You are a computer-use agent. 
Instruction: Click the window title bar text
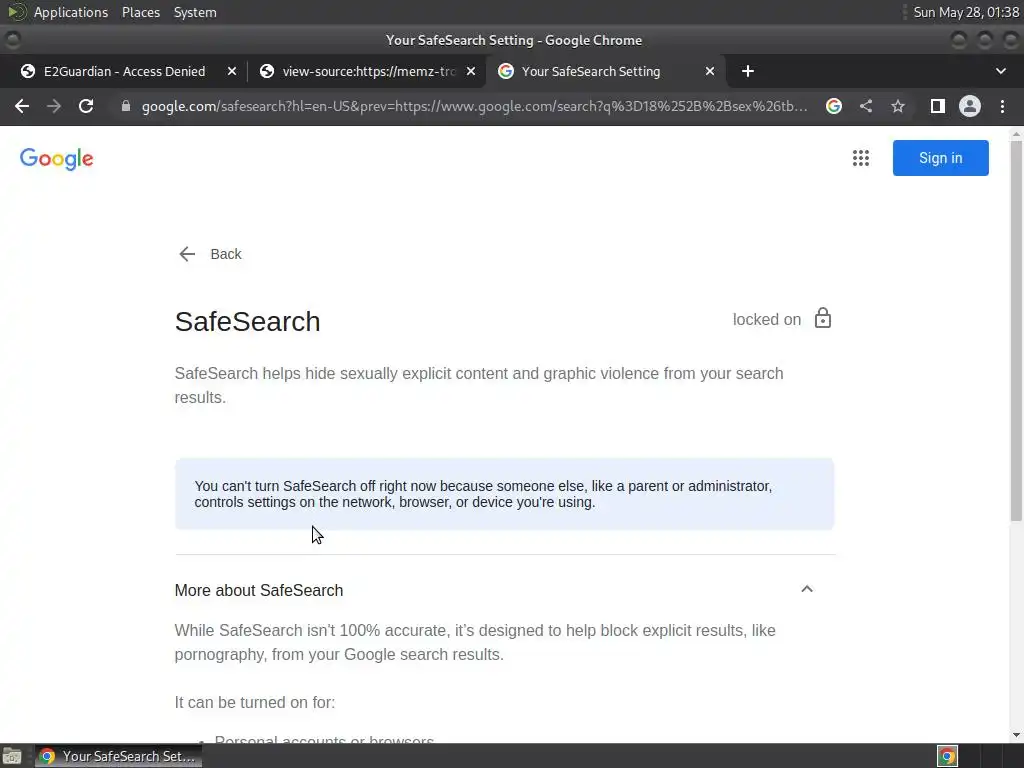coord(514,40)
